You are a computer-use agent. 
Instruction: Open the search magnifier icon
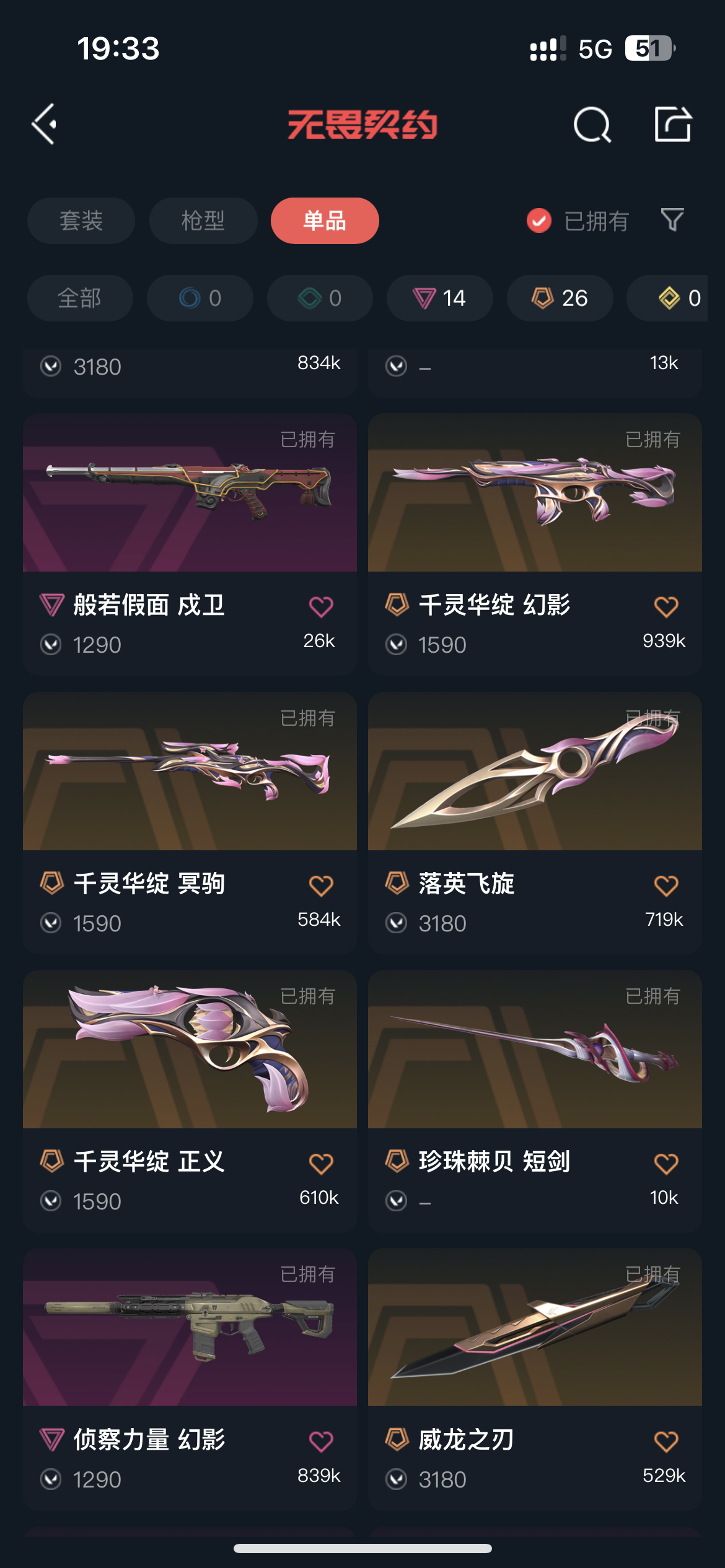coord(592,124)
